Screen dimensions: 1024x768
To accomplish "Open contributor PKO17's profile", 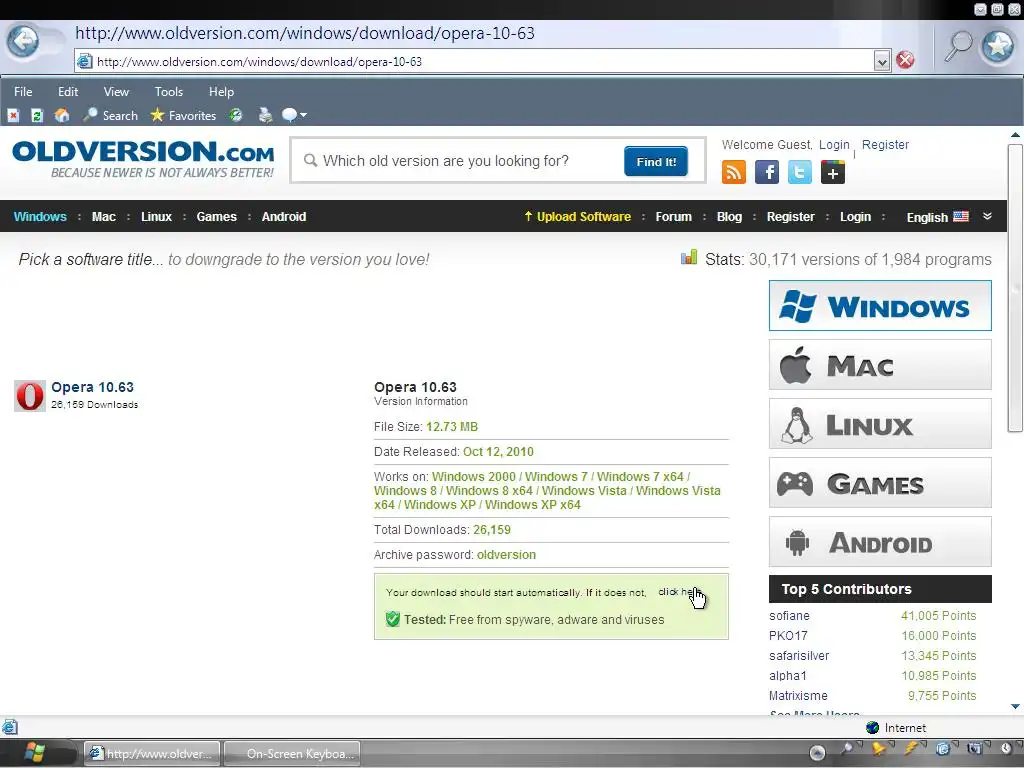I will point(788,635).
